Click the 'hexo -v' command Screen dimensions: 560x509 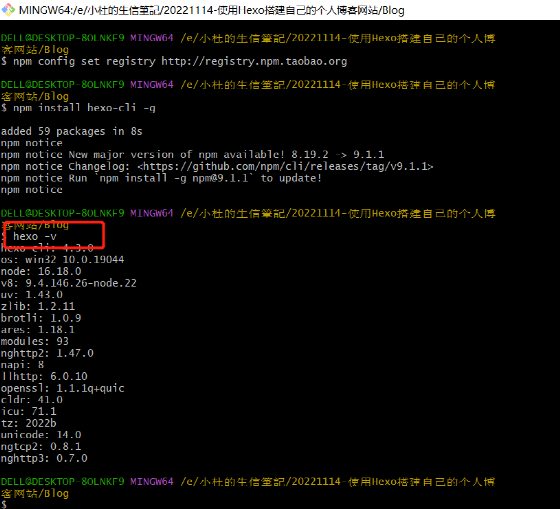click(35, 236)
